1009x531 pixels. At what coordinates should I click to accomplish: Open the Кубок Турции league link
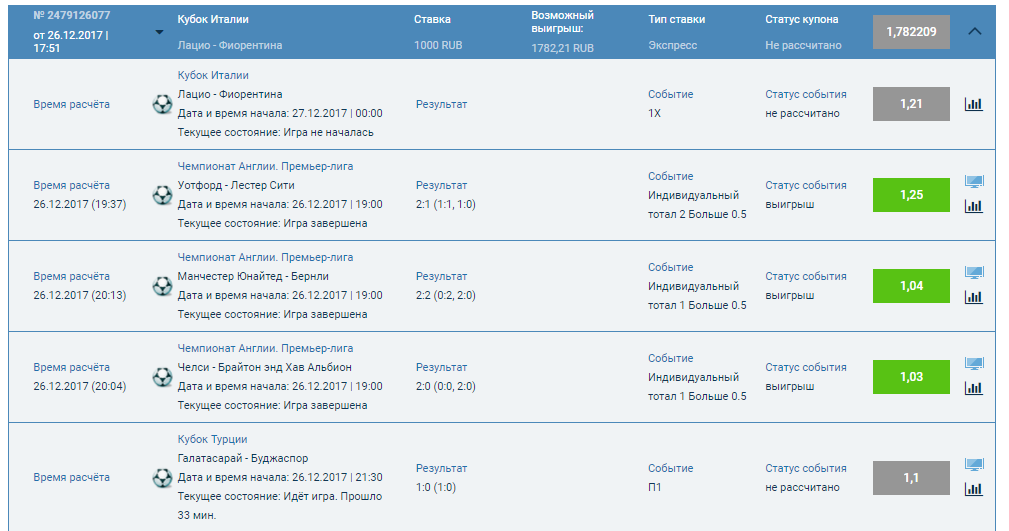(212, 439)
